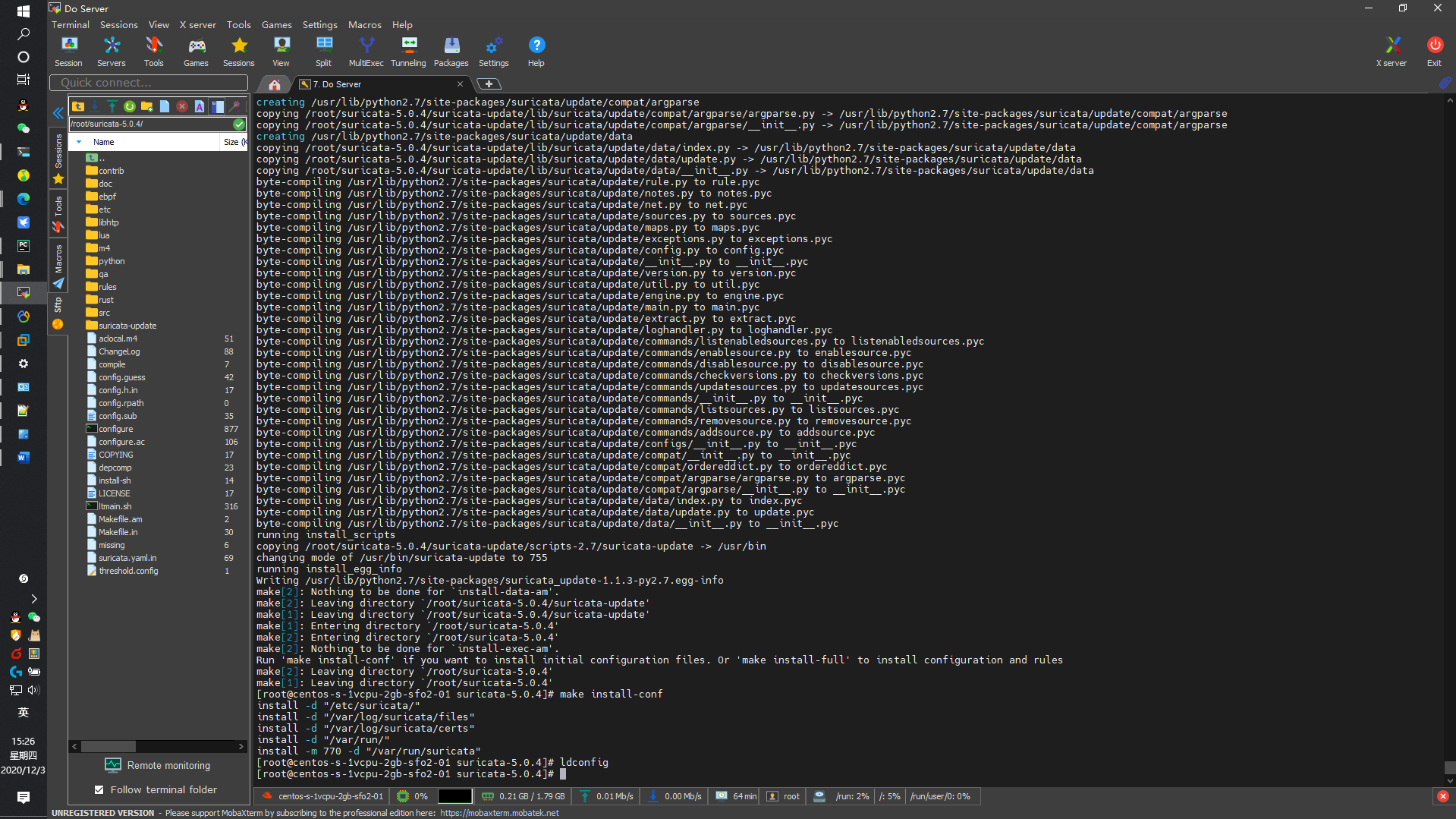This screenshot has width=1456, height=819.
Task: Upload files to current folder
Action: click(112, 106)
